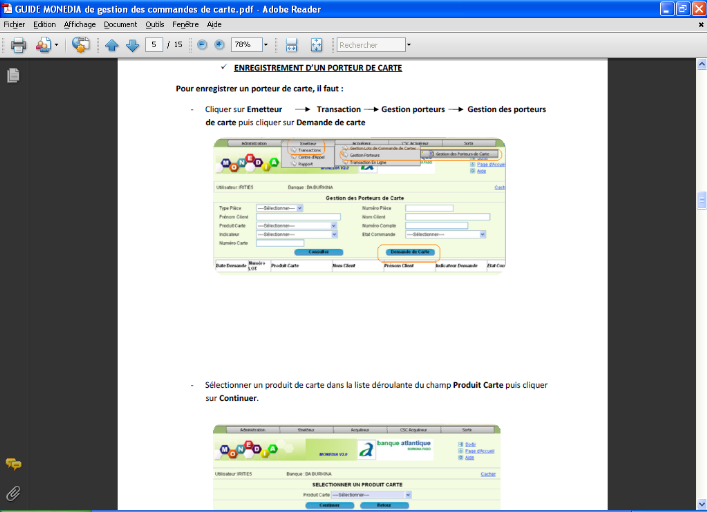
Task: Open the Document menu
Action: 120,24
